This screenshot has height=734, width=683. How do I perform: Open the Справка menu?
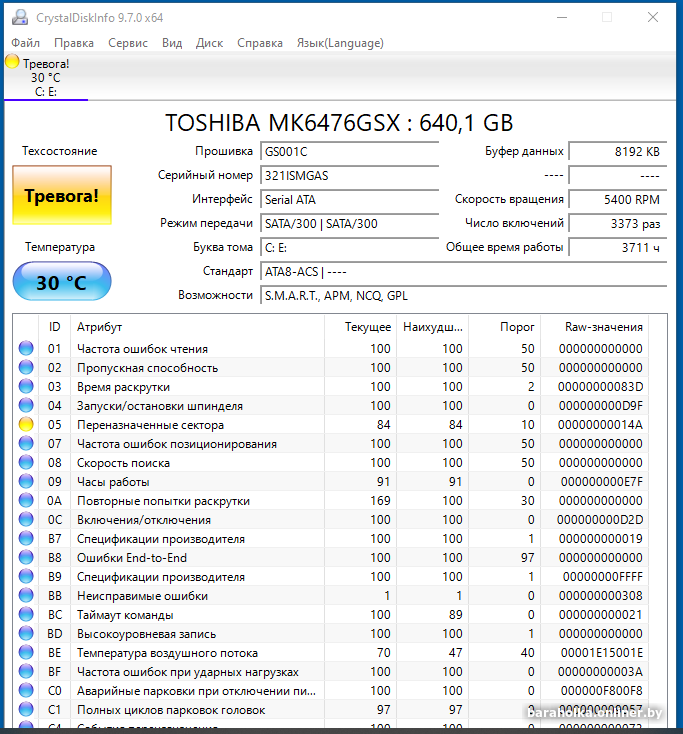point(260,43)
